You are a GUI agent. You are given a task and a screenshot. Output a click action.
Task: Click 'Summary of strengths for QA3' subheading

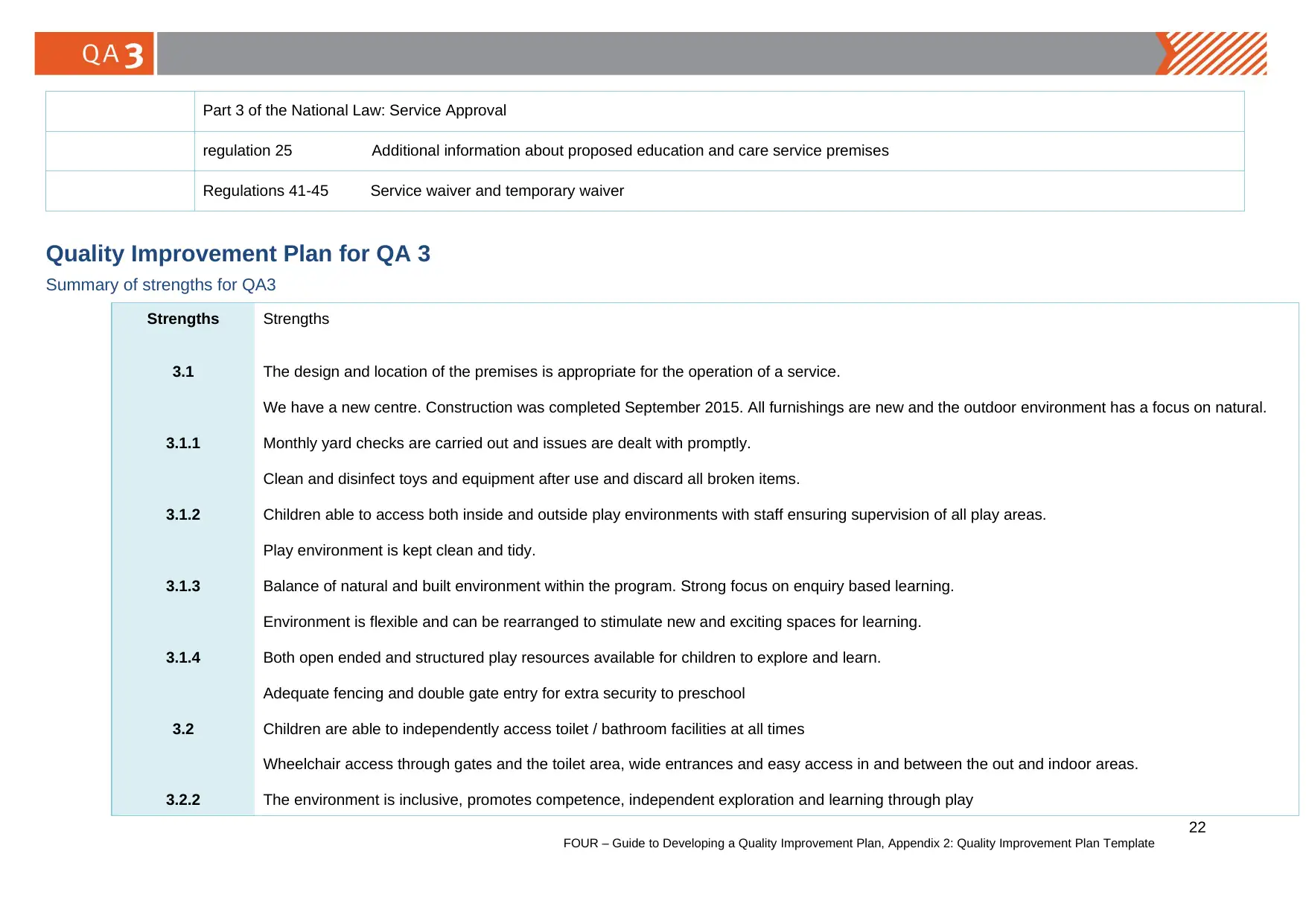coord(161,285)
